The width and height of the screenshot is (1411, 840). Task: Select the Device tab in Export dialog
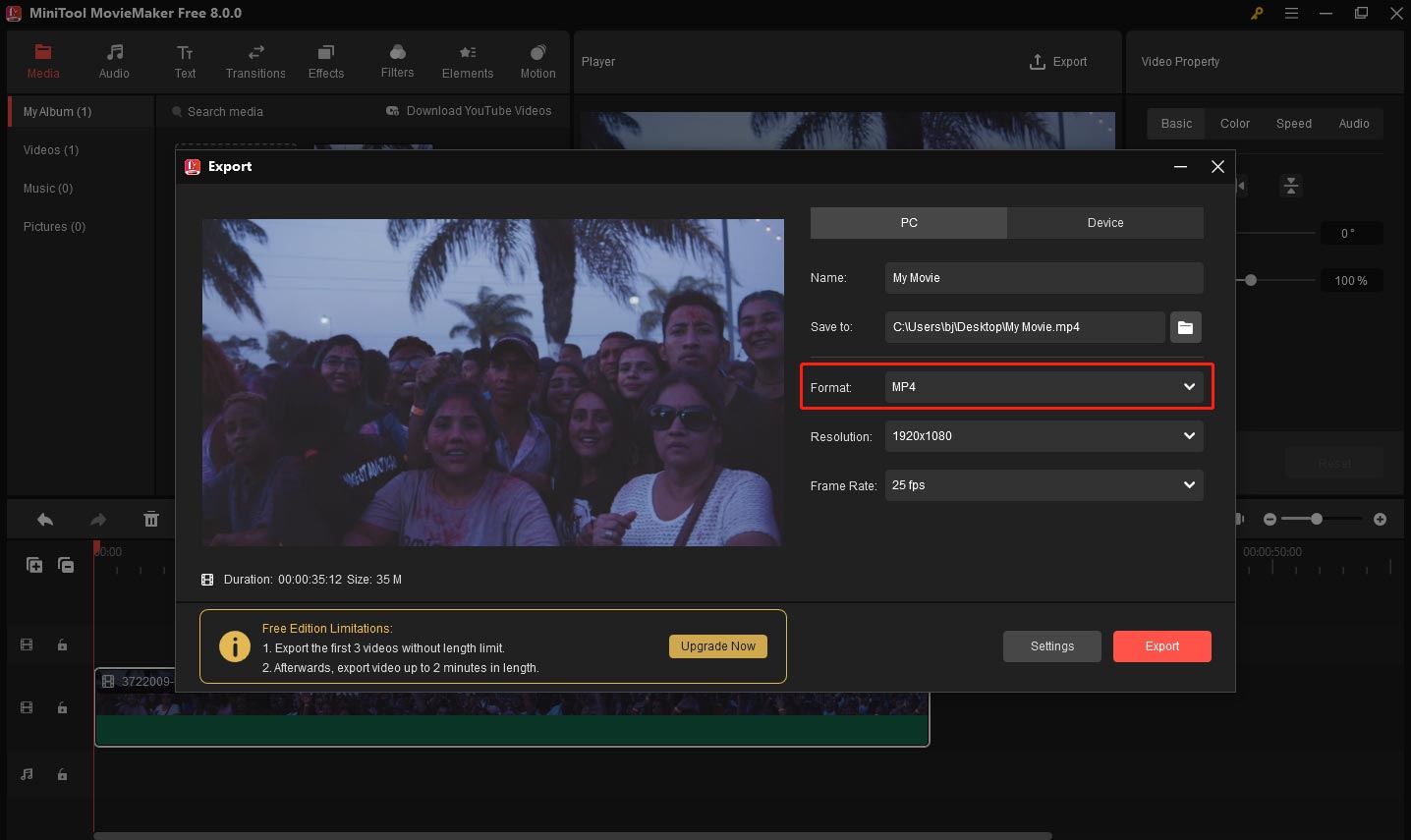coord(1105,223)
